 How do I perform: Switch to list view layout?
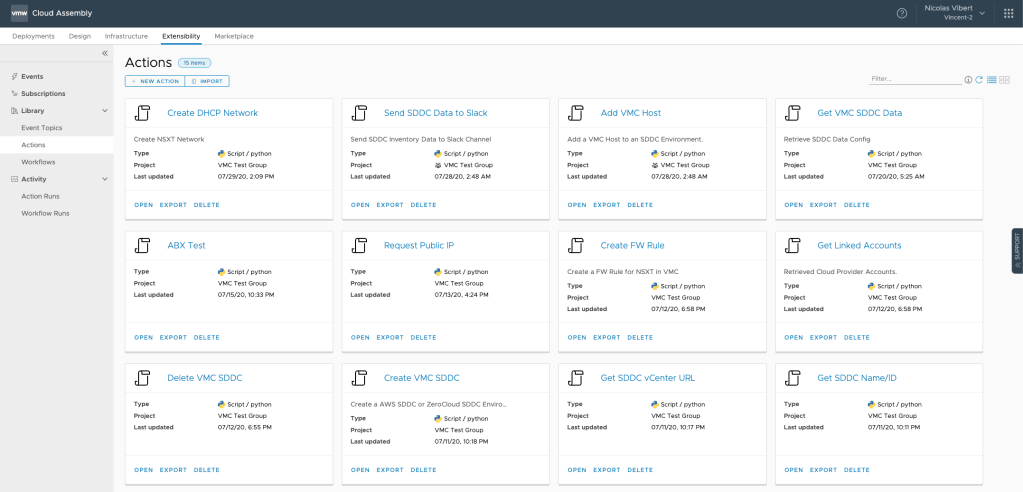point(992,79)
